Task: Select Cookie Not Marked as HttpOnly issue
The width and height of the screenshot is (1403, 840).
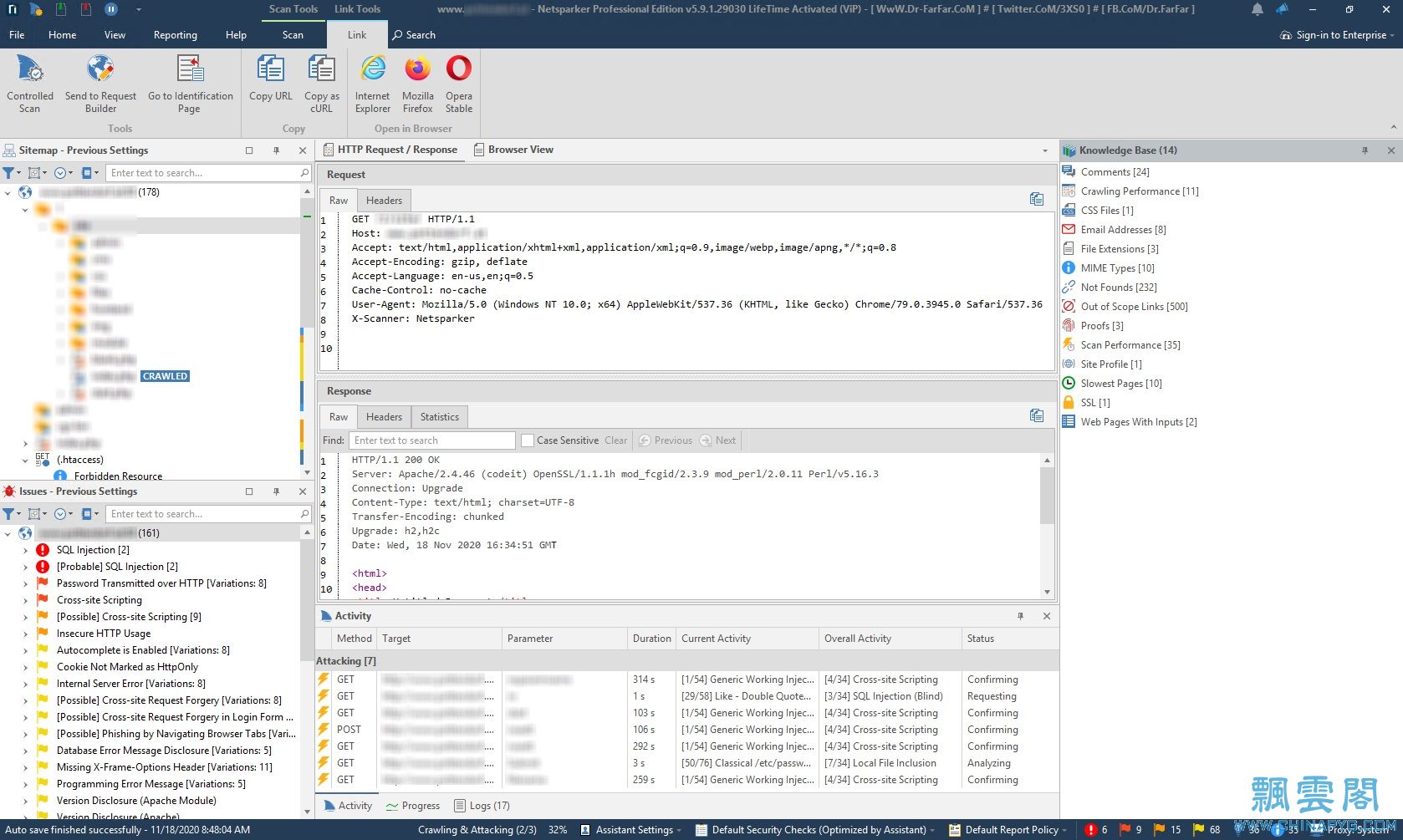Action: pyautogui.click(x=127, y=667)
